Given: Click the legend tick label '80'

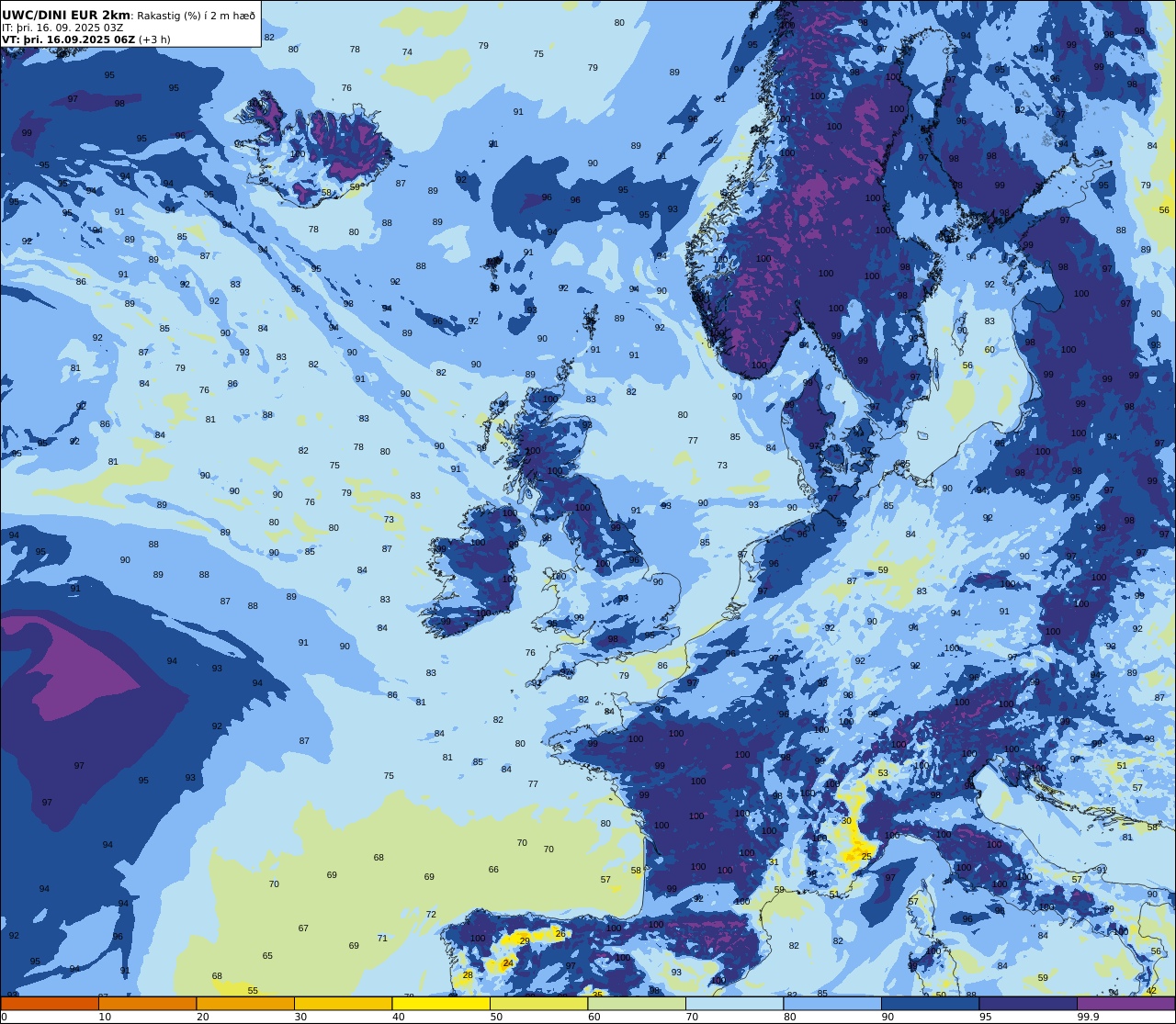Looking at the screenshot, I should (789, 1017).
